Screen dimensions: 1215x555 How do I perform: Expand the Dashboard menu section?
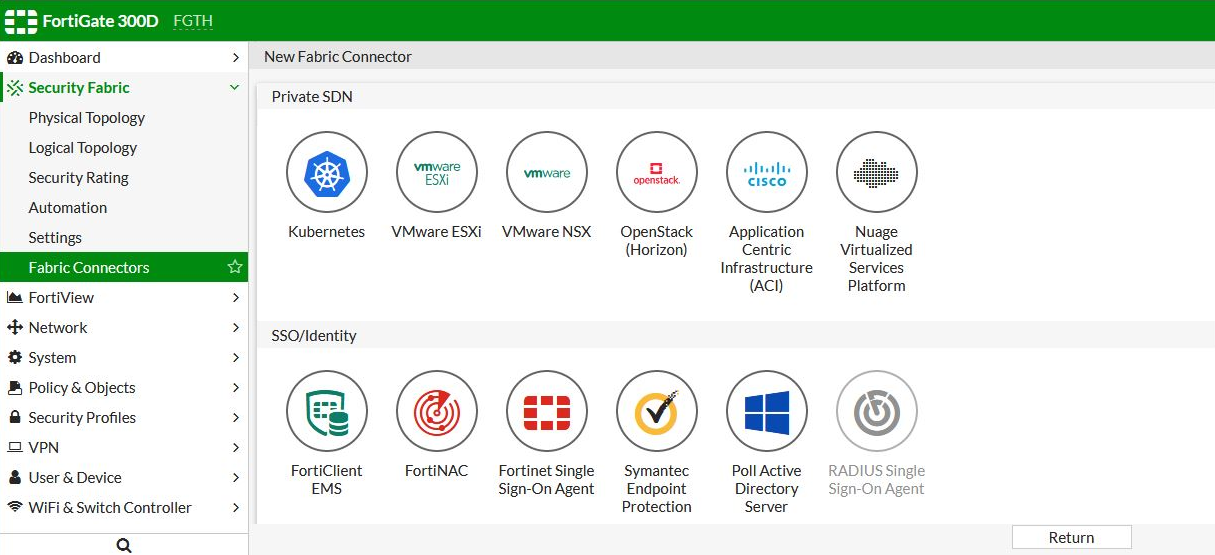(x=235, y=58)
